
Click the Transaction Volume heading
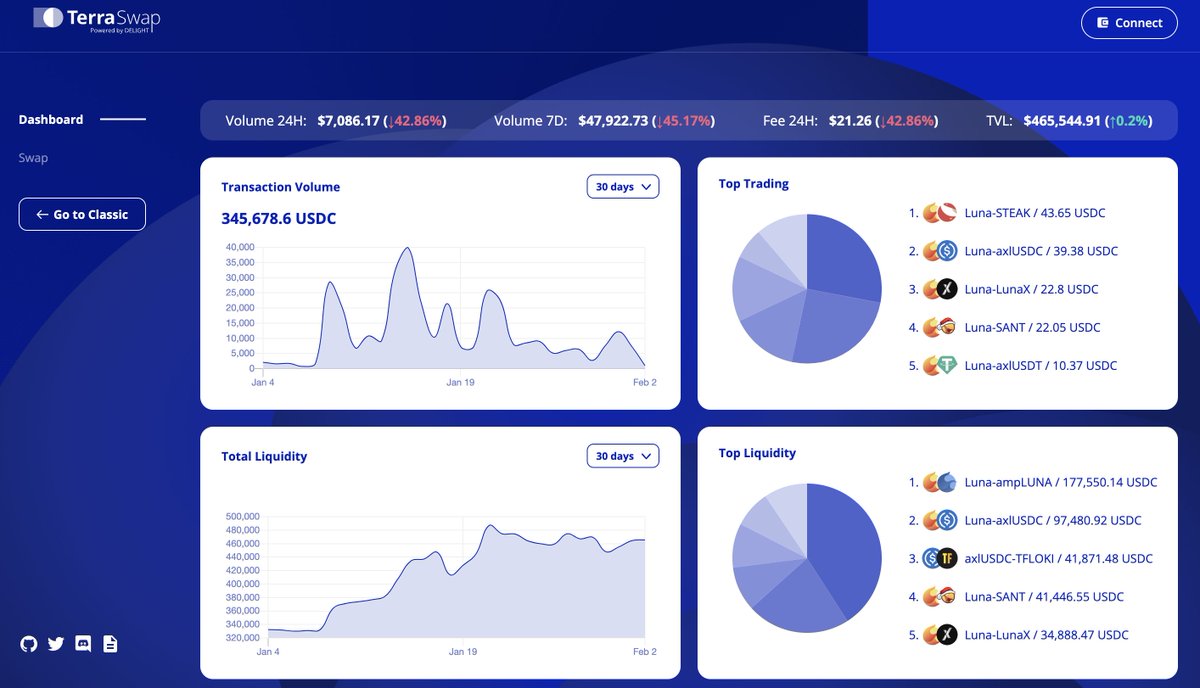pos(281,187)
